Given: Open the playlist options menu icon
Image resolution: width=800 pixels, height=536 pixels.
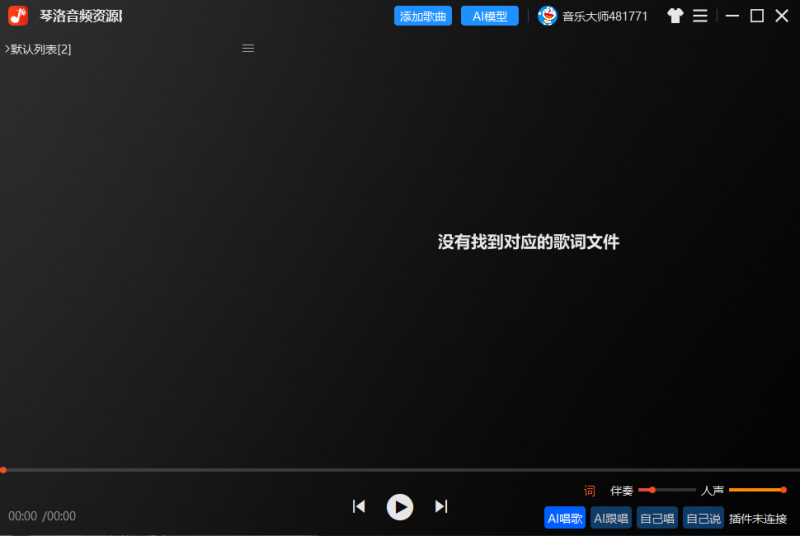Looking at the screenshot, I should tap(248, 48).
